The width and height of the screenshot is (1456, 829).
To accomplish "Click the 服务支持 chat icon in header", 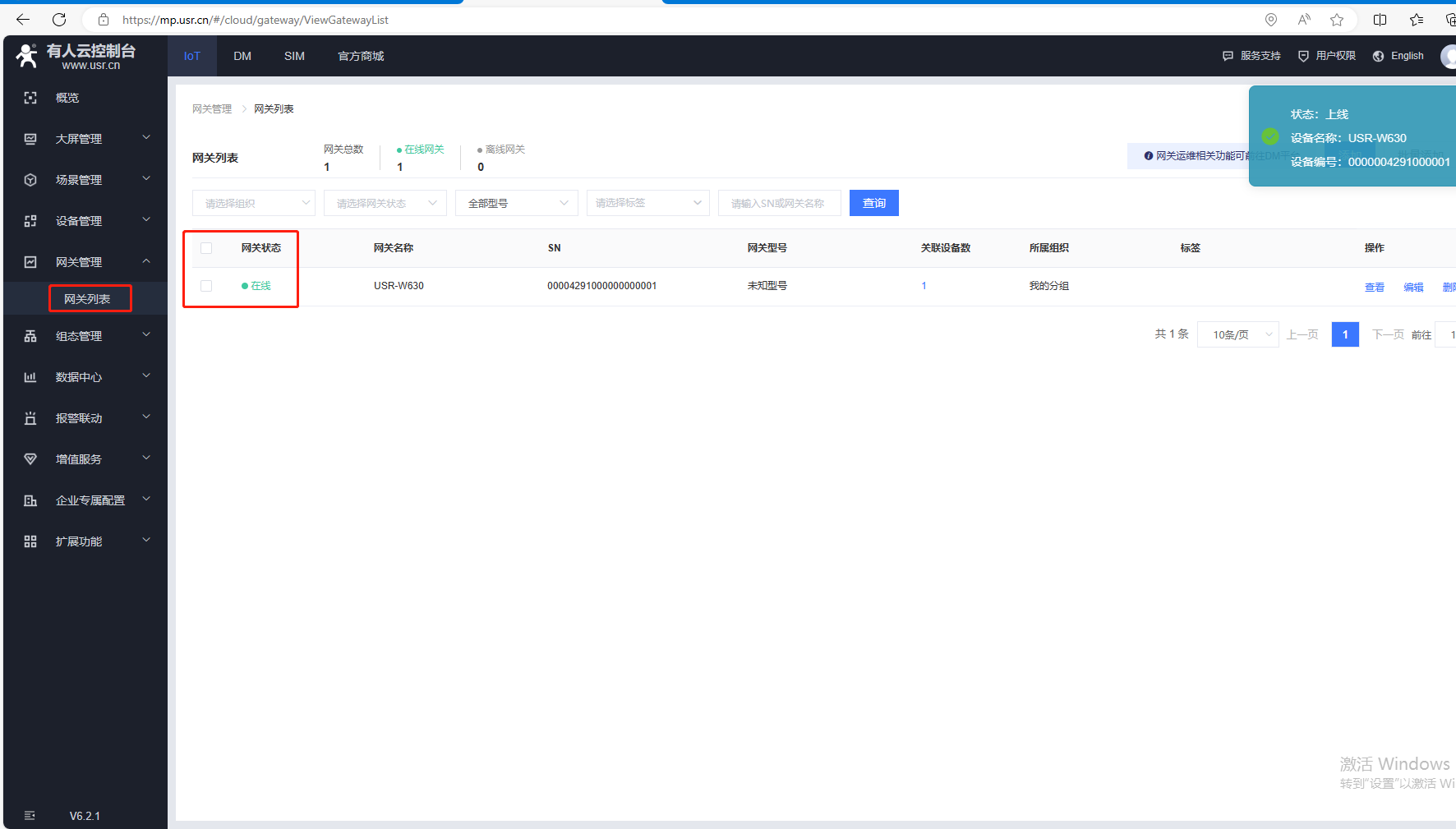I will tap(1228, 56).
